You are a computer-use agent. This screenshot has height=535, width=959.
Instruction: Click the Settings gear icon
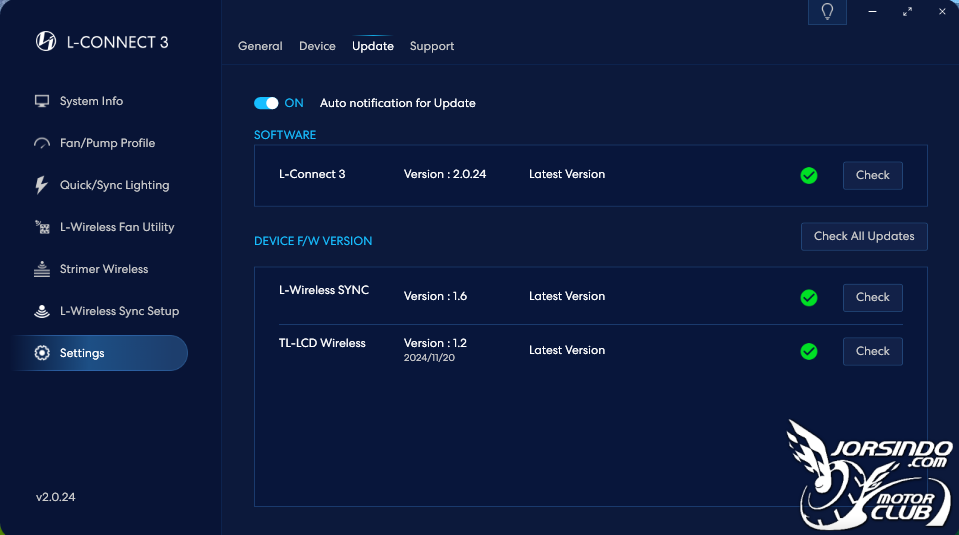click(x=42, y=353)
